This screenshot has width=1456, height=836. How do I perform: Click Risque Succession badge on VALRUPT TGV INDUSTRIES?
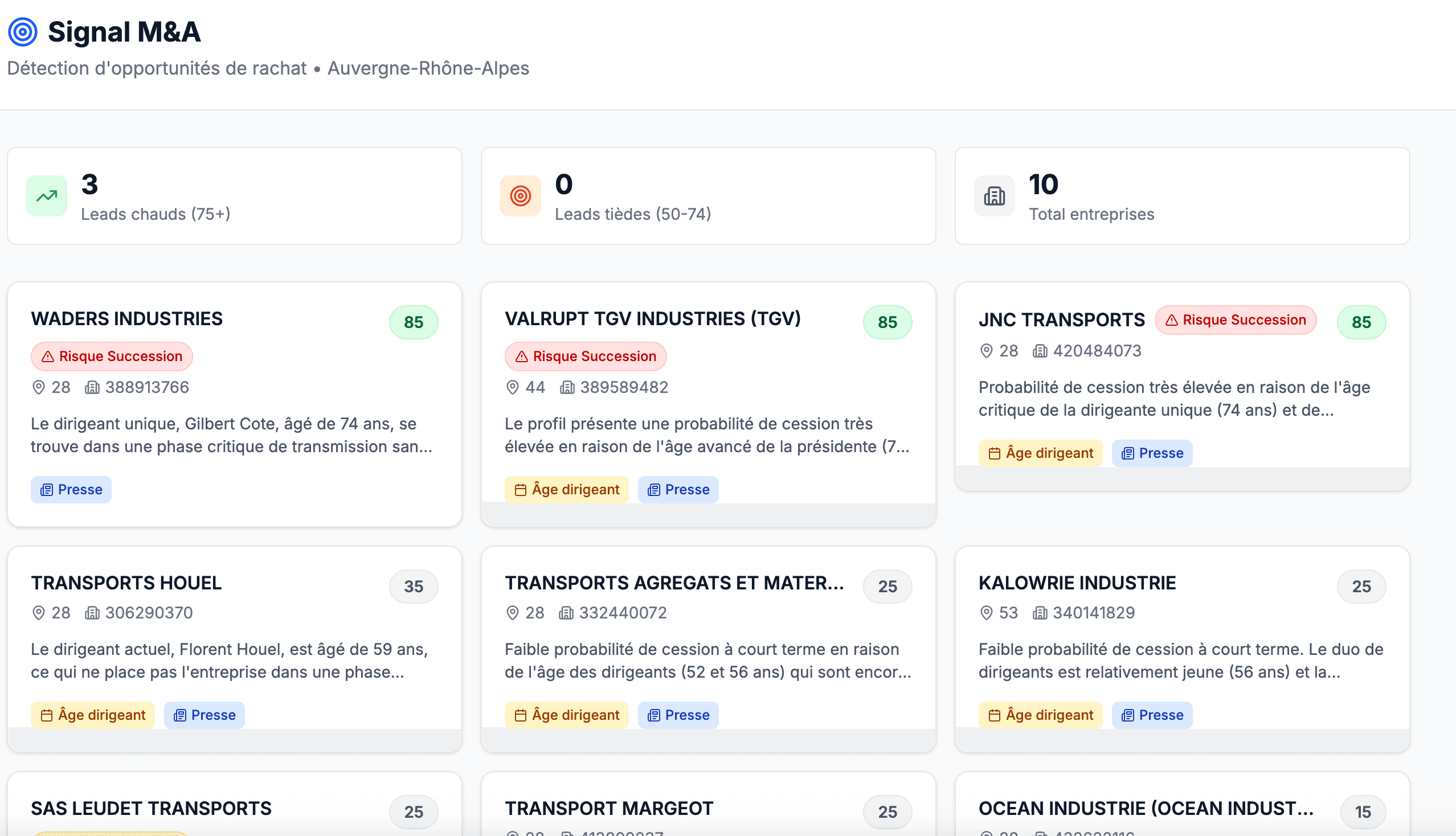point(585,356)
